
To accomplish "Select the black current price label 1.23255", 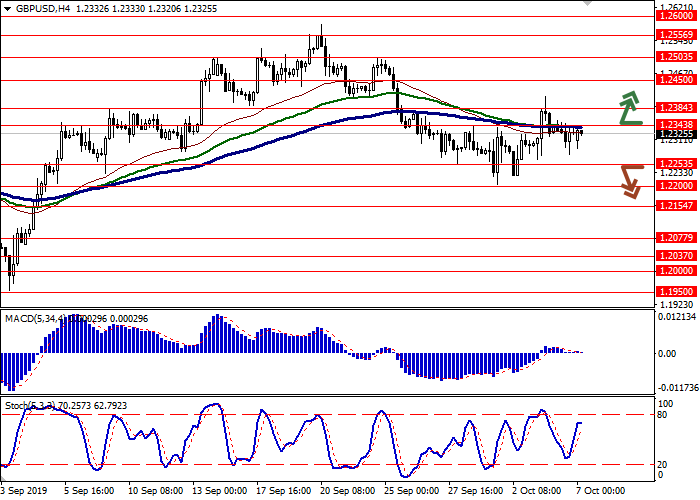I will (676, 133).
